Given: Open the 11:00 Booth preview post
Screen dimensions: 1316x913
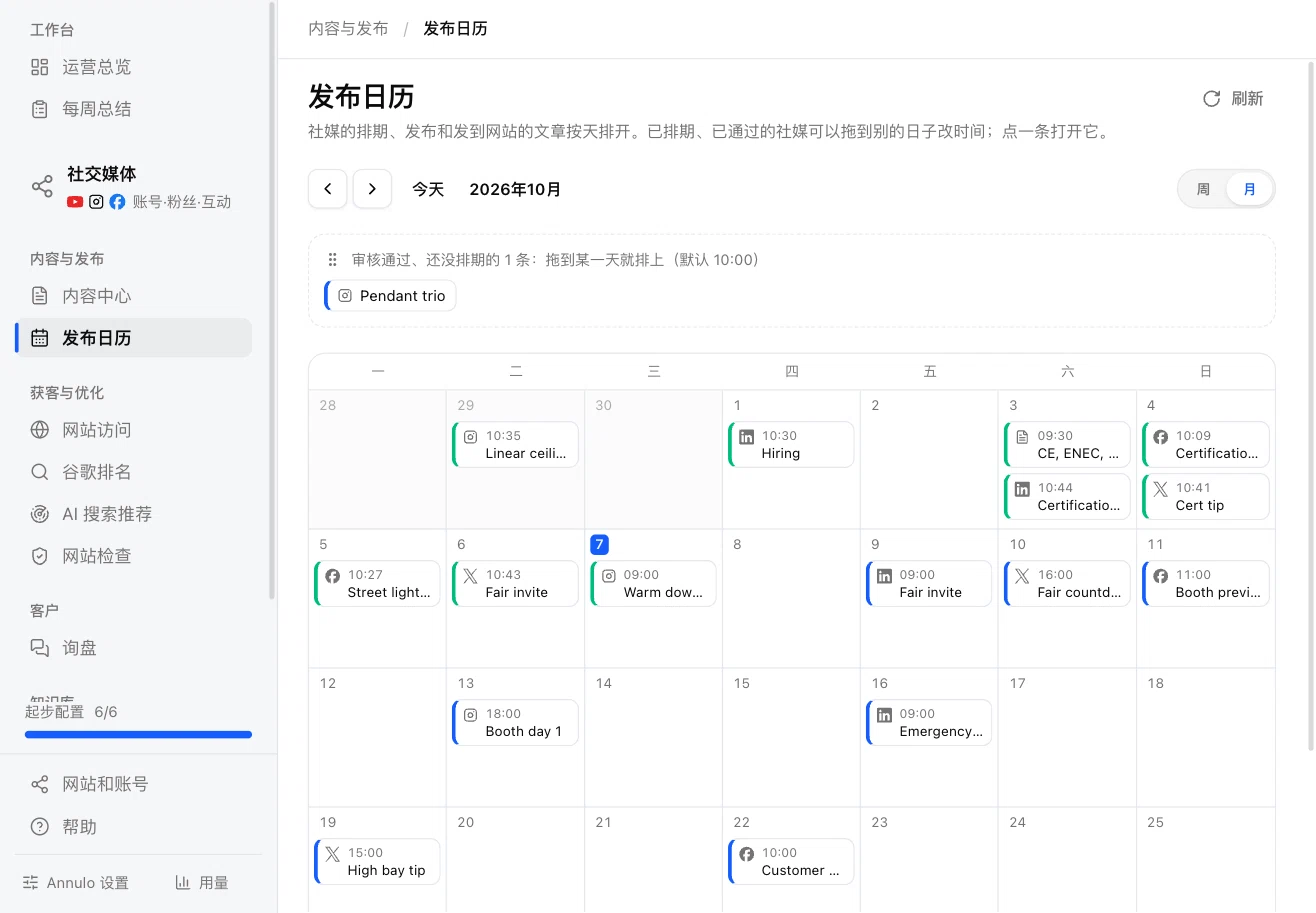Looking at the screenshot, I should point(1206,583).
